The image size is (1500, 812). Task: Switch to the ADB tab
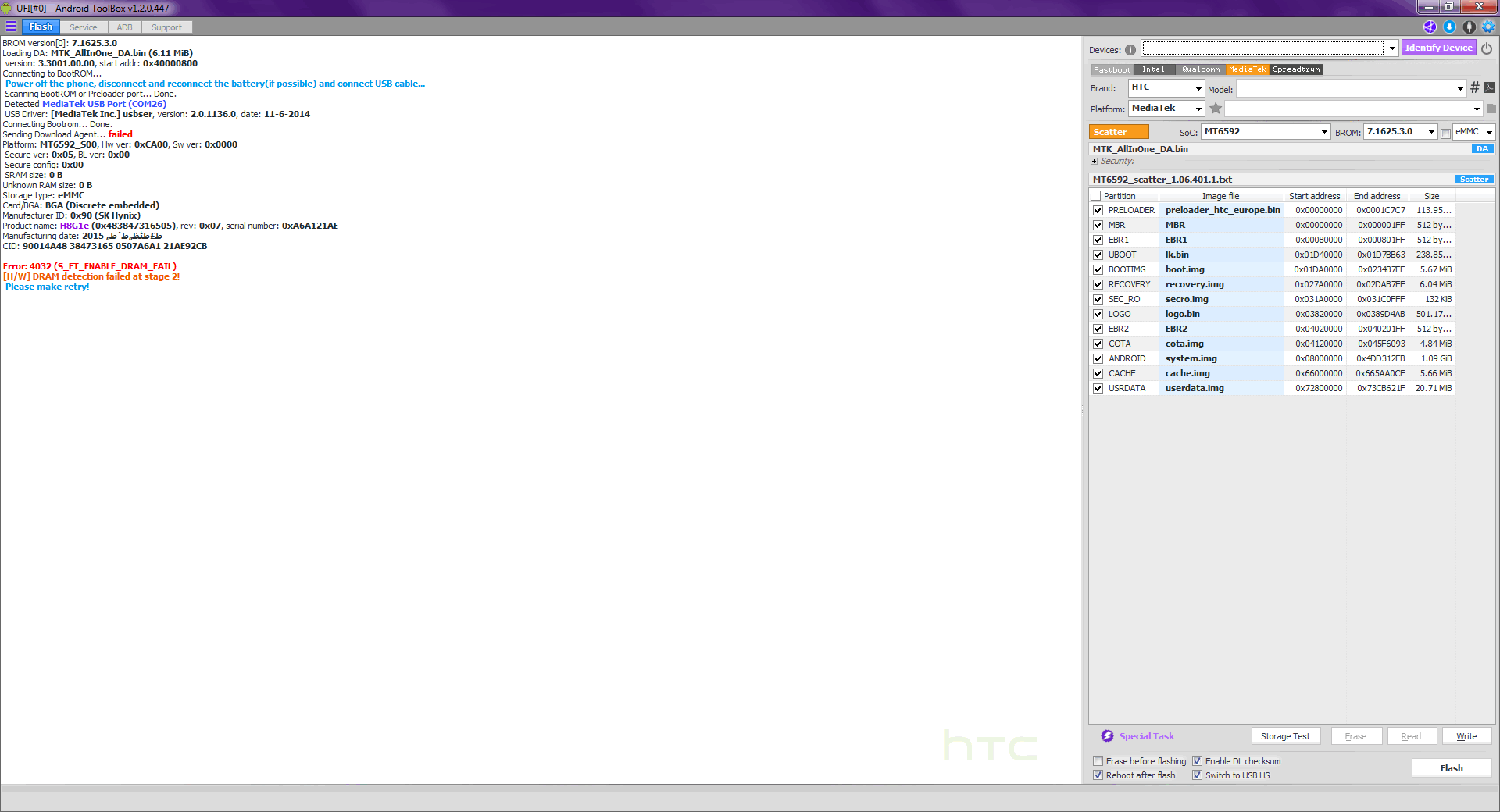coord(125,27)
